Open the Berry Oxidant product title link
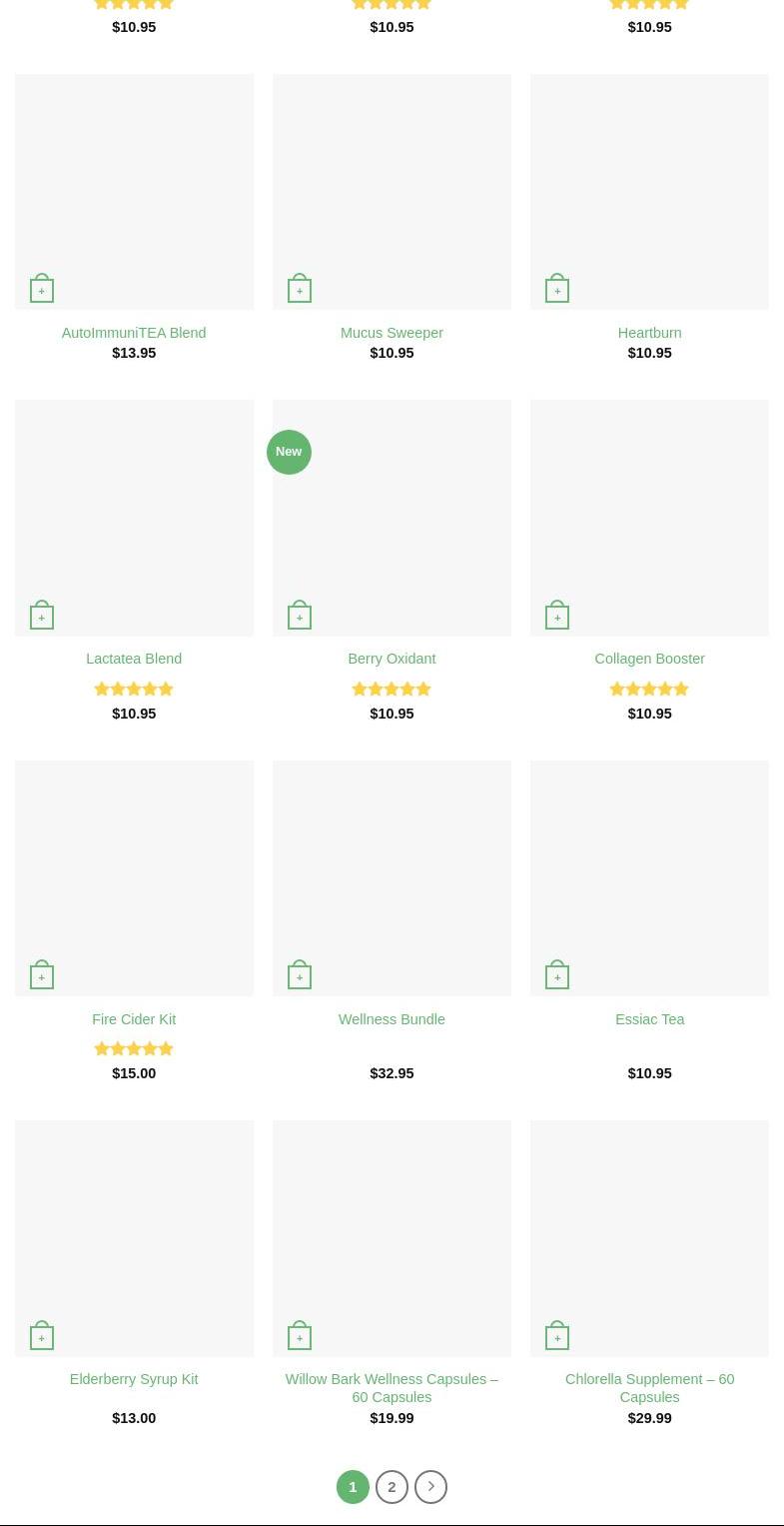 point(392,659)
